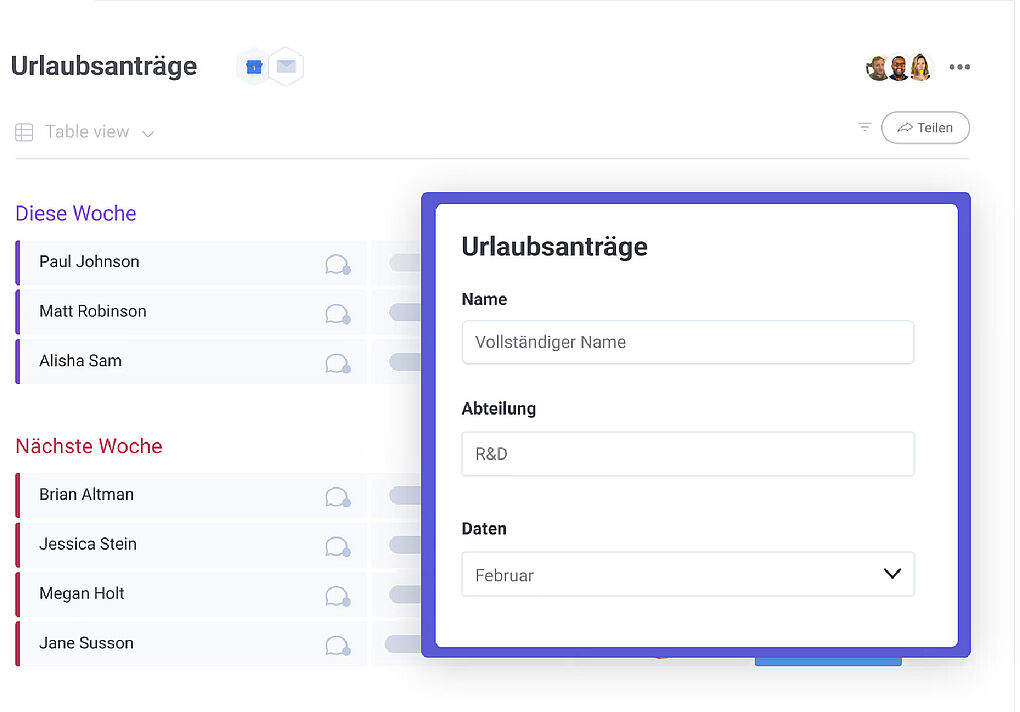Click the email envelope integration icon
1020x712 pixels.
pos(286,67)
